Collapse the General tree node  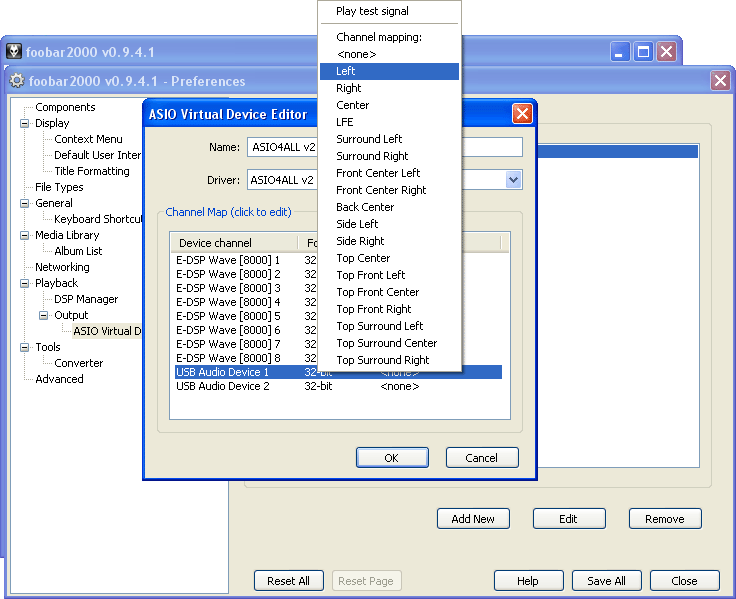coord(24,203)
